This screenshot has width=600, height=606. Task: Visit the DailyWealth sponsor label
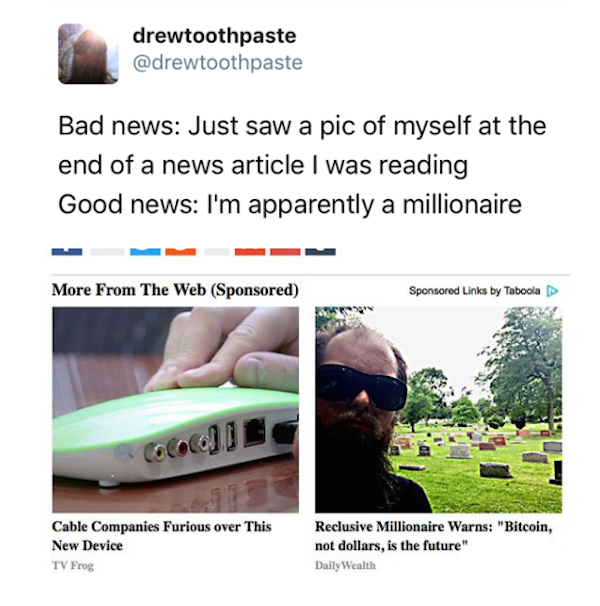[345, 565]
